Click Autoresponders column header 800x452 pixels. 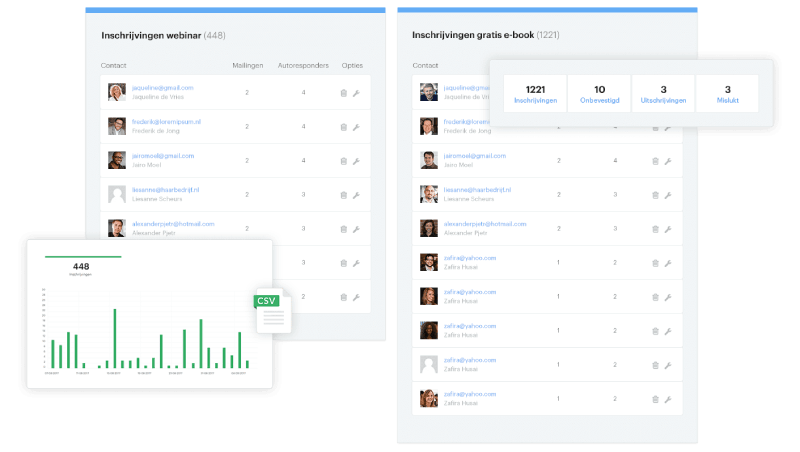click(303, 65)
